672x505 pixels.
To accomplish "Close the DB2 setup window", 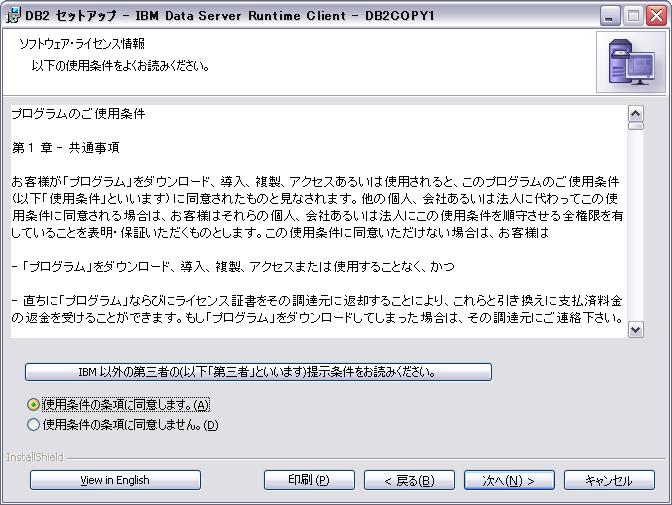I will point(656,16).
